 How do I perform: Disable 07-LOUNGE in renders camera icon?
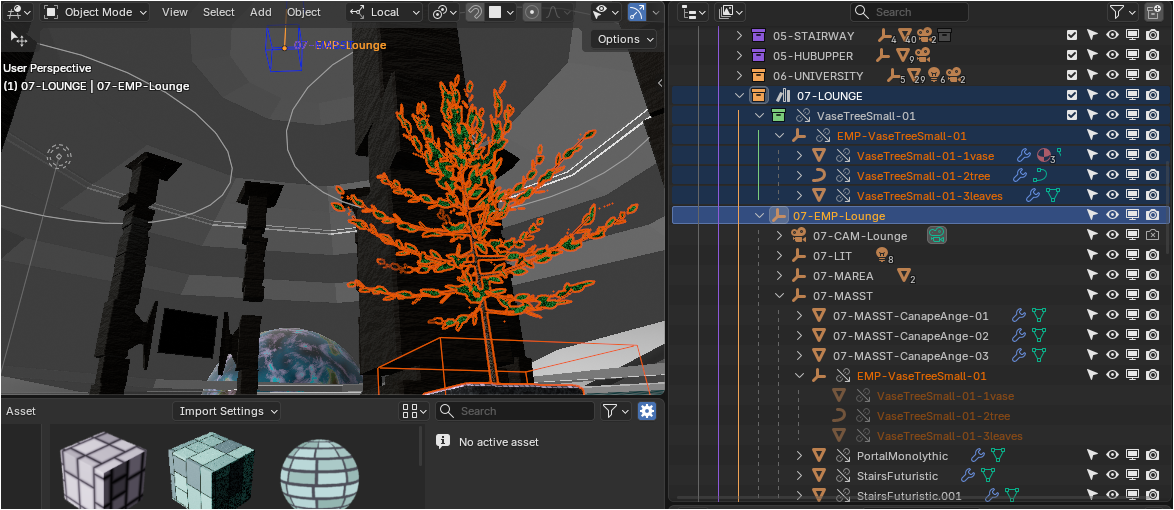(1153, 96)
